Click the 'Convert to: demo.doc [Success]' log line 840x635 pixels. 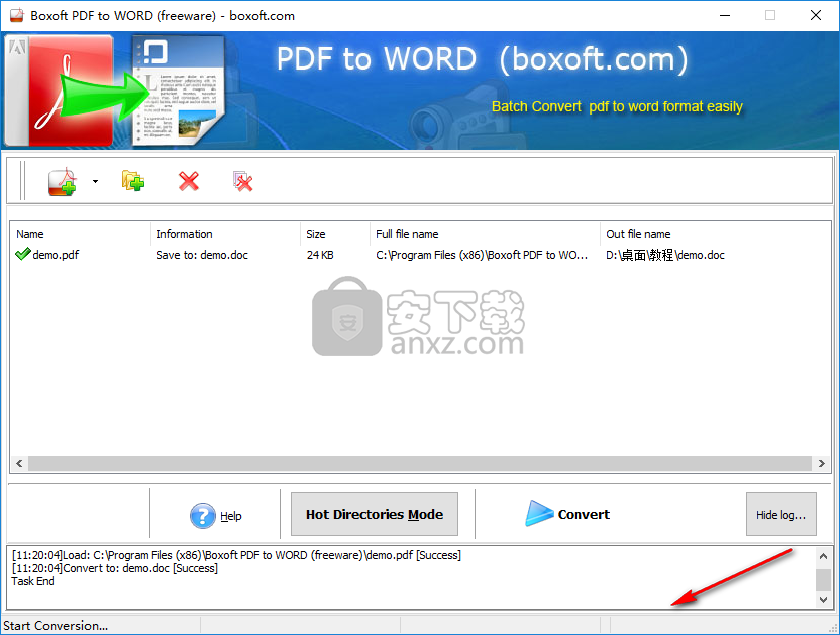(x=115, y=568)
